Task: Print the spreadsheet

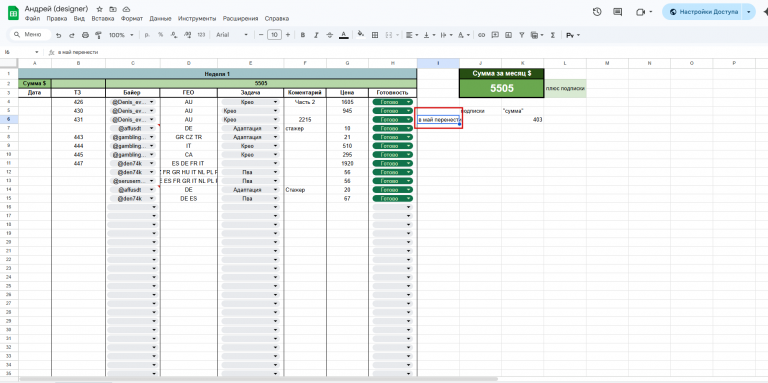Action: pos(85,35)
